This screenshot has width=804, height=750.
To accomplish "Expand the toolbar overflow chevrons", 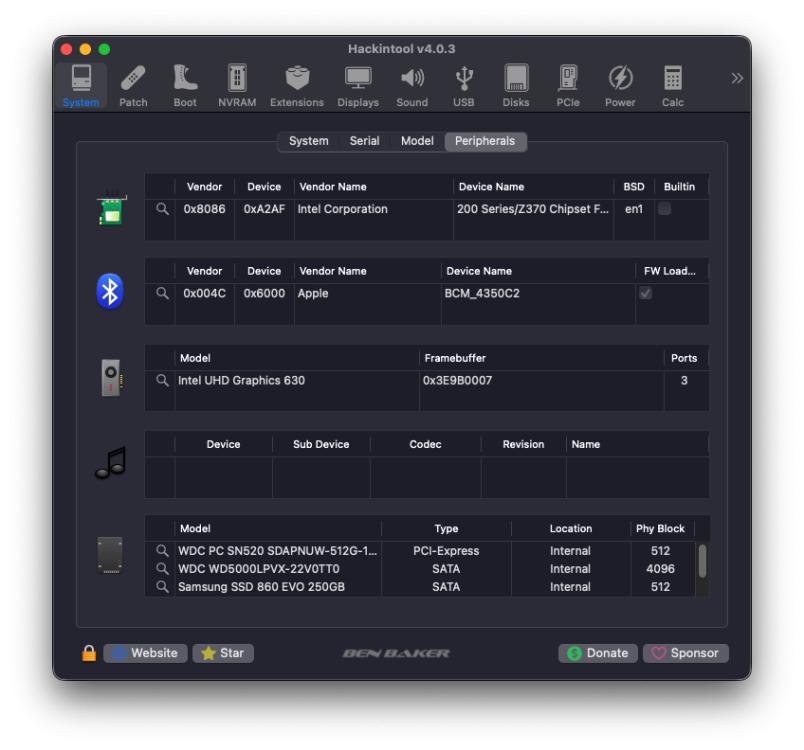I will pyautogui.click(x=737, y=78).
